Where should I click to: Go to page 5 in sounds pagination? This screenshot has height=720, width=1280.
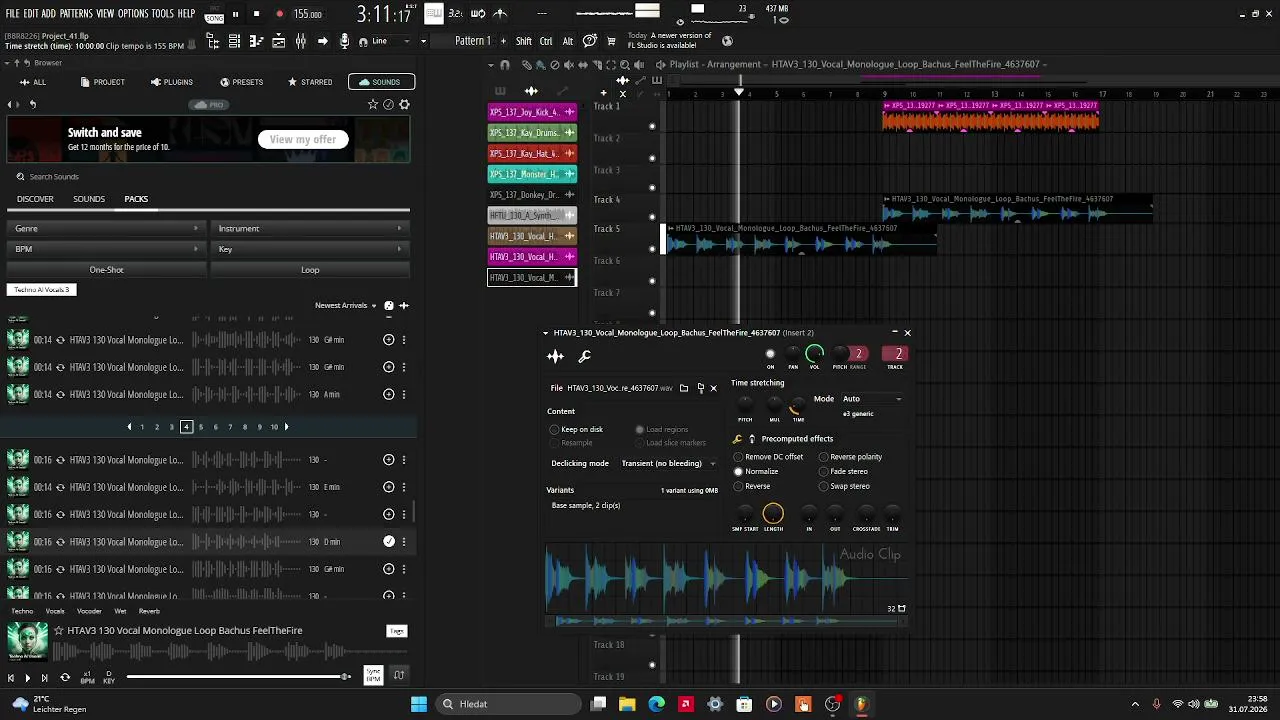[x=201, y=427]
